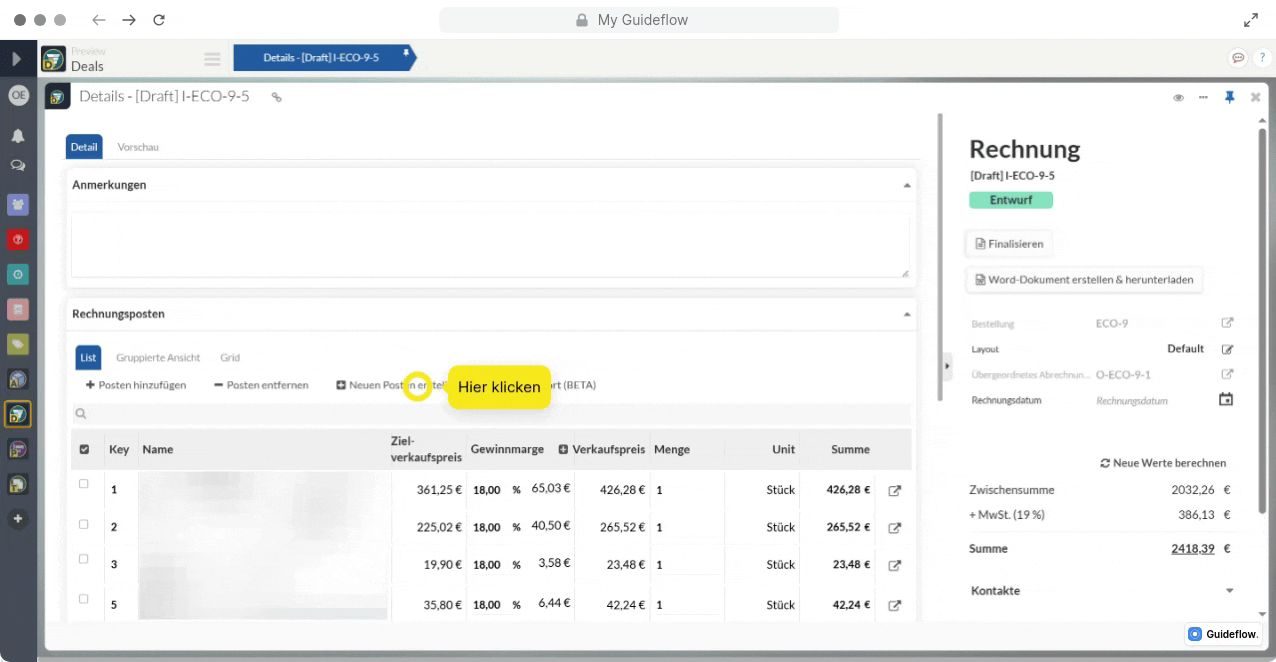Click the notification bell in sidebar
The width and height of the screenshot is (1276, 662).
point(18,136)
